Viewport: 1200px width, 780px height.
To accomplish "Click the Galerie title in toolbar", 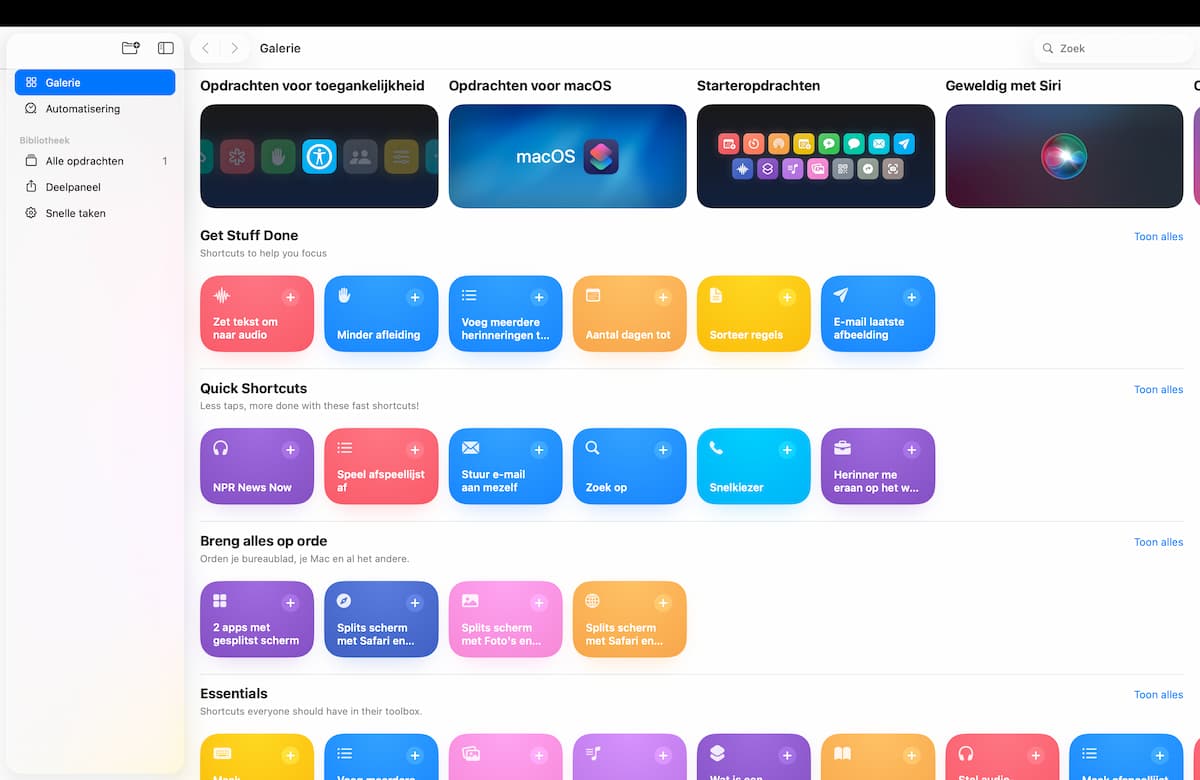I will pyautogui.click(x=280, y=48).
